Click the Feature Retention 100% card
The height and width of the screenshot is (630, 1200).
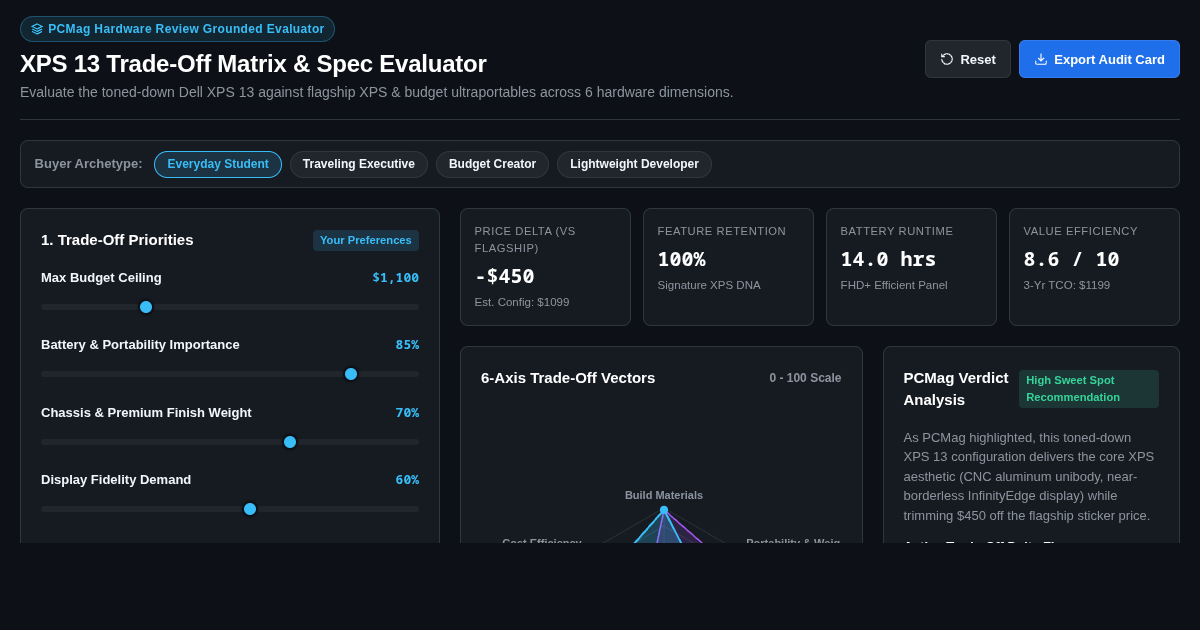(x=728, y=267)
